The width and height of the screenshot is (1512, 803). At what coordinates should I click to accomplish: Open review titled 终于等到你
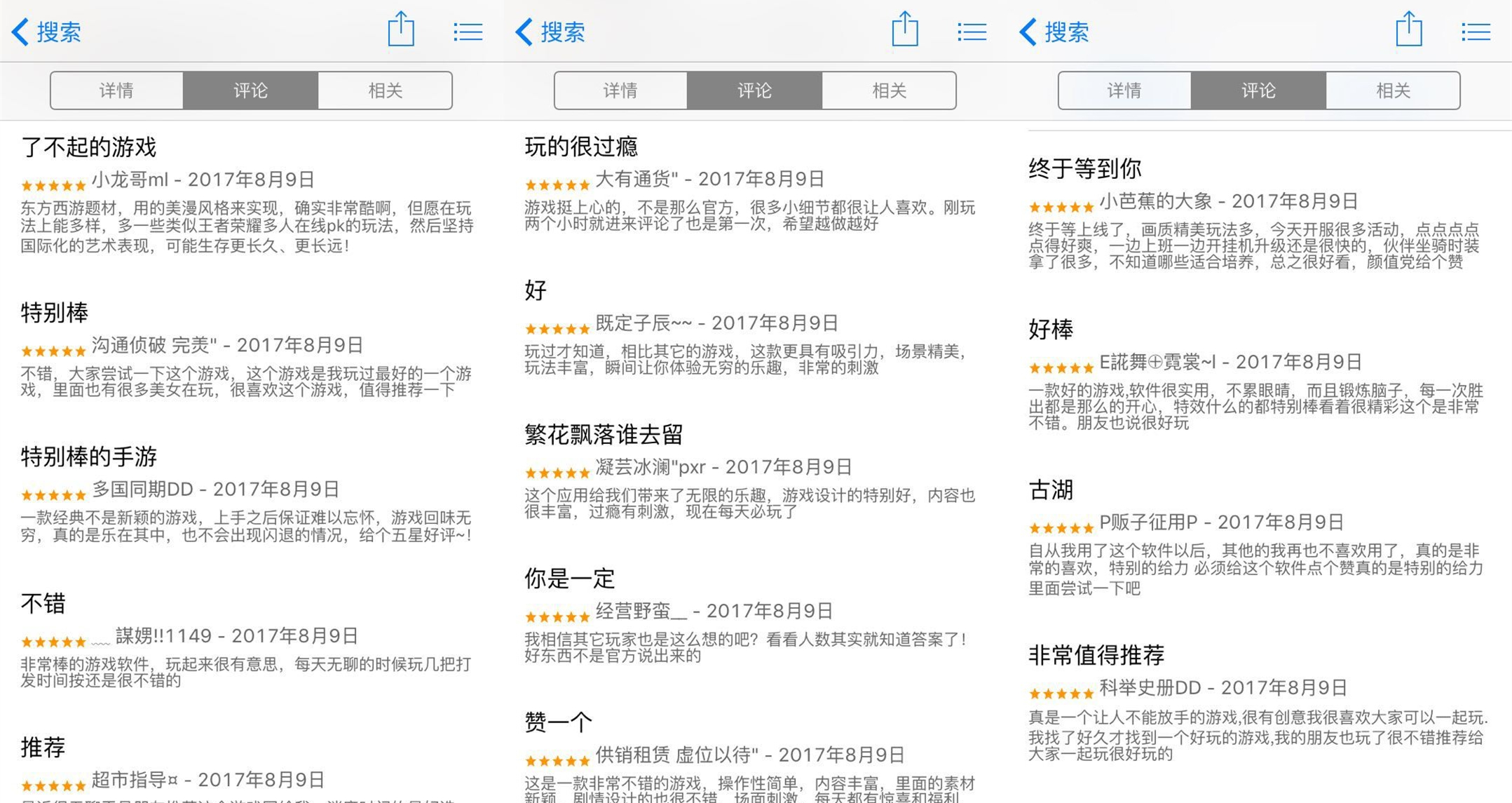click(x=1085, y=168)
